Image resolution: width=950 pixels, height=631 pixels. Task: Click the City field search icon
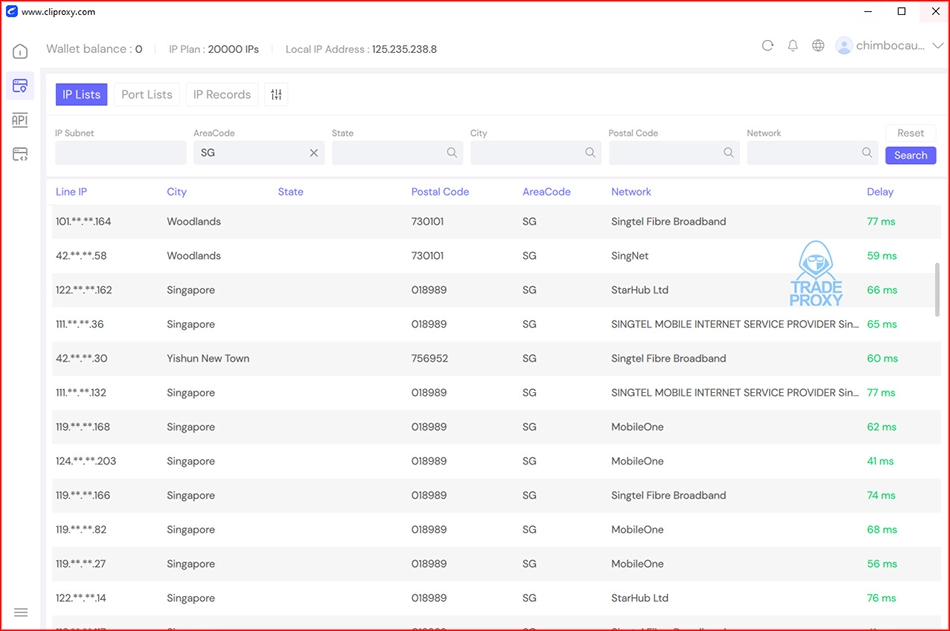click(x=590, y=153)
